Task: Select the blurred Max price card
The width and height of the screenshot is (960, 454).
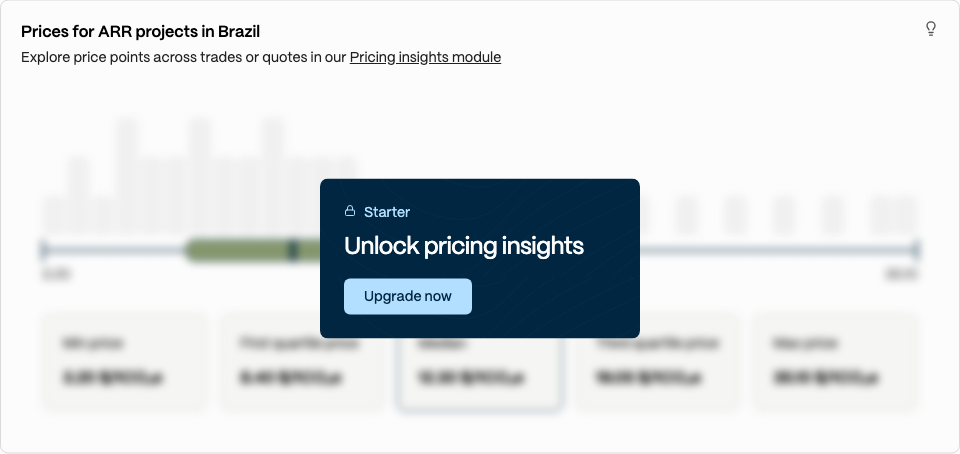Action: tap(835, 362)
